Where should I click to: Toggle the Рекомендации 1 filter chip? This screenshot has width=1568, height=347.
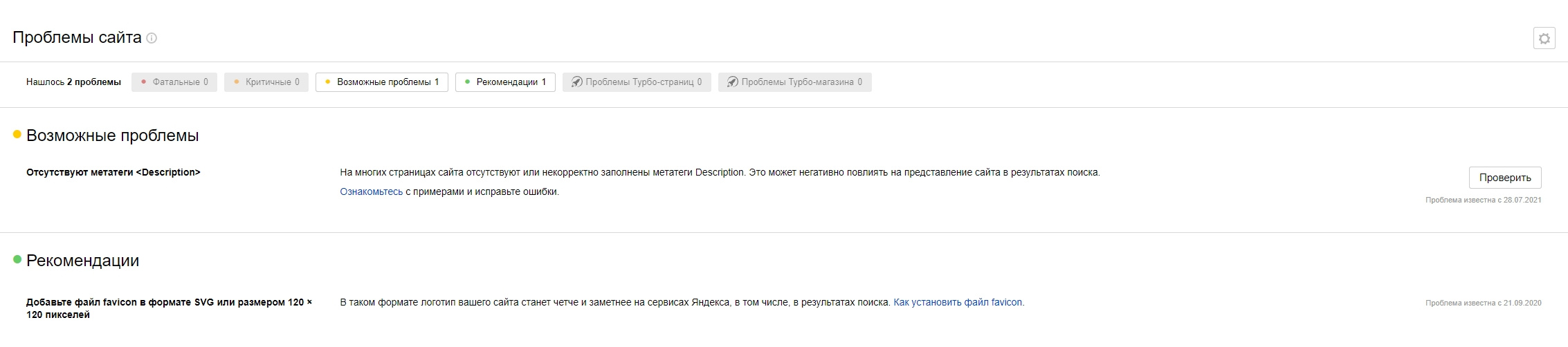tap(505, 82)
